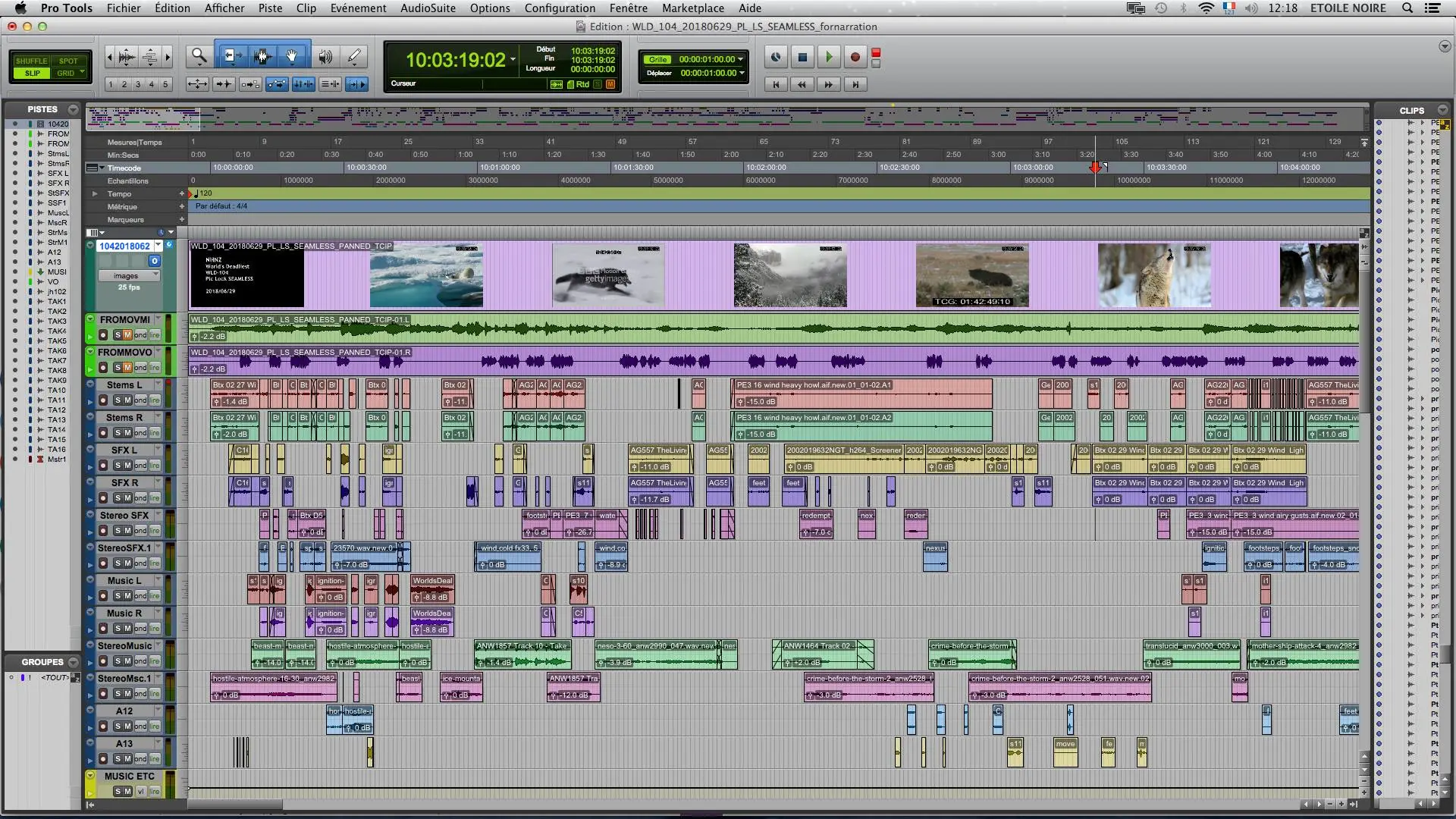The width and height of the screenshot is (1456, 819).
Task: Select MUSI track in Pistes list
Action: [57, 271]
